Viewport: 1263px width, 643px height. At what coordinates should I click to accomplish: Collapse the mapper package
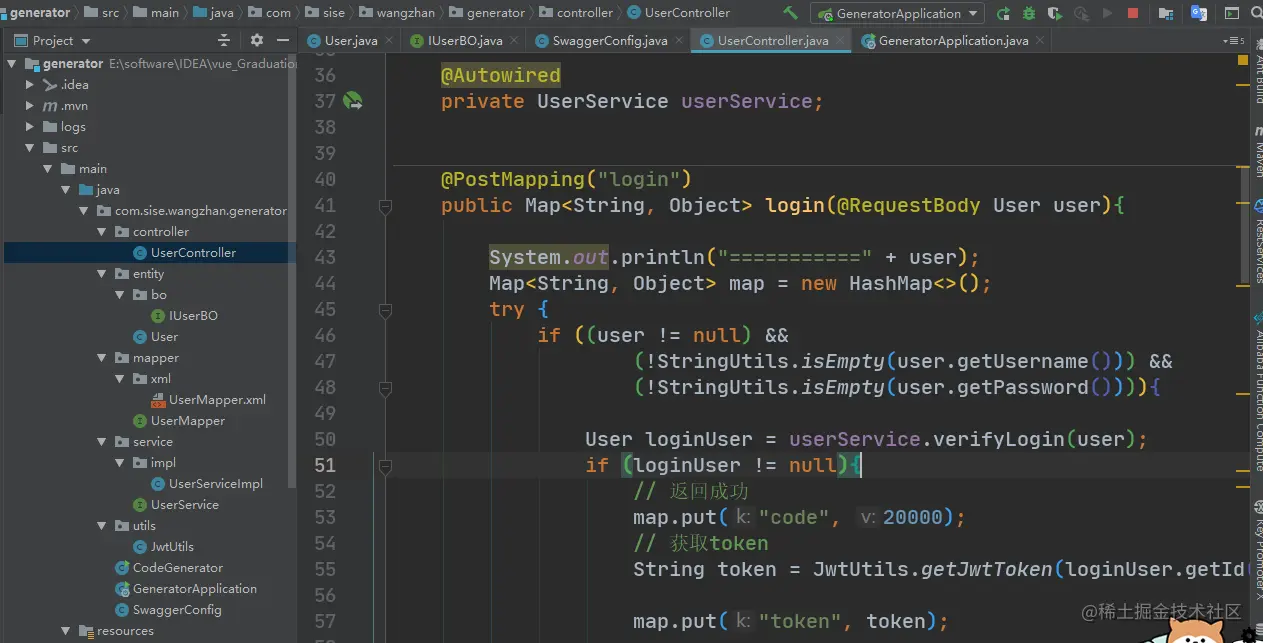pyautogui.click(x=102, y=358)
